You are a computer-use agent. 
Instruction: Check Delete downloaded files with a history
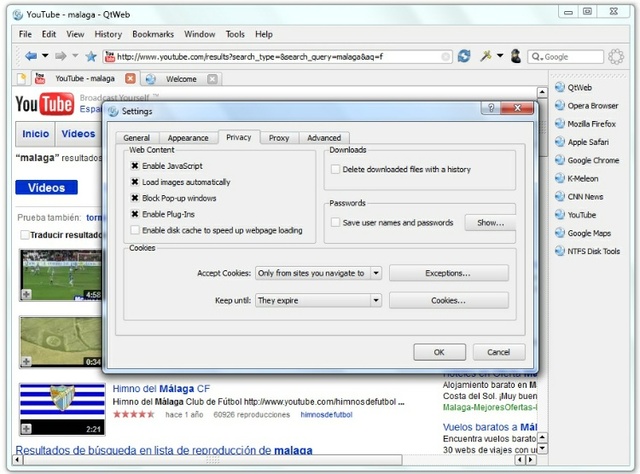tap(335, 169)
